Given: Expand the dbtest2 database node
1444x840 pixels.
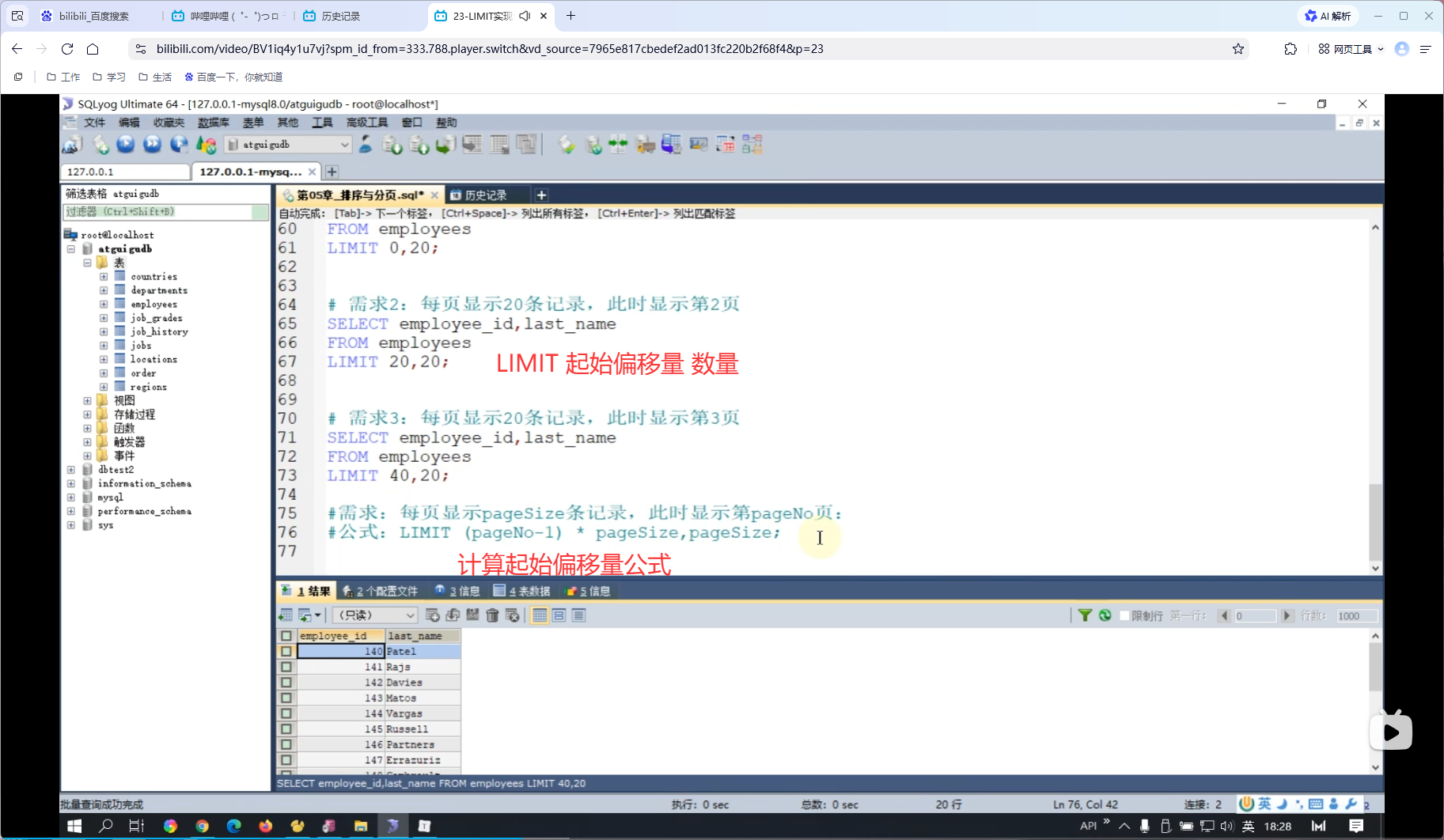Looking at the screenshot, I should 71,470.
